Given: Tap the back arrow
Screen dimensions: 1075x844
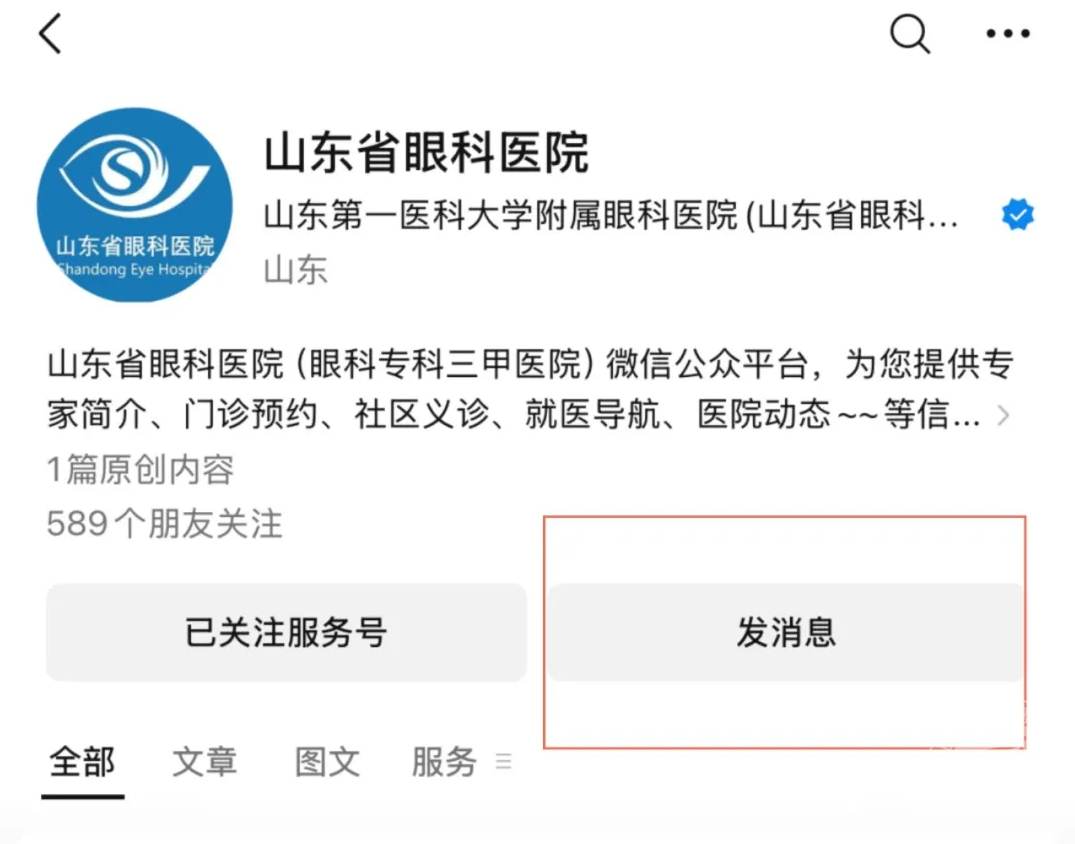Looking at the screenshot, I should pos(50,35).
